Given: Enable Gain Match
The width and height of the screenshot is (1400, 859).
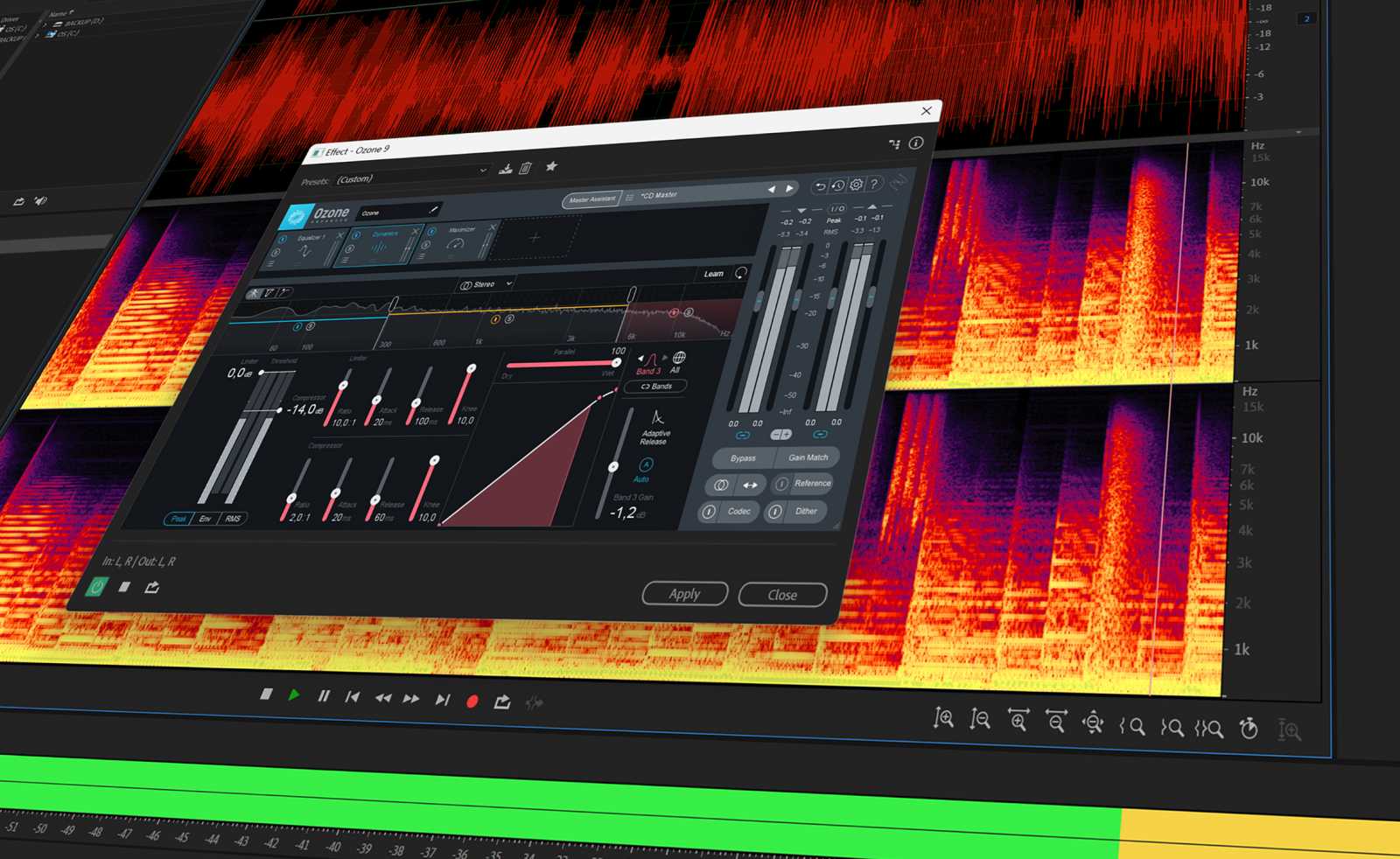Looking at the screenshot, I should (x=808, y=457).
